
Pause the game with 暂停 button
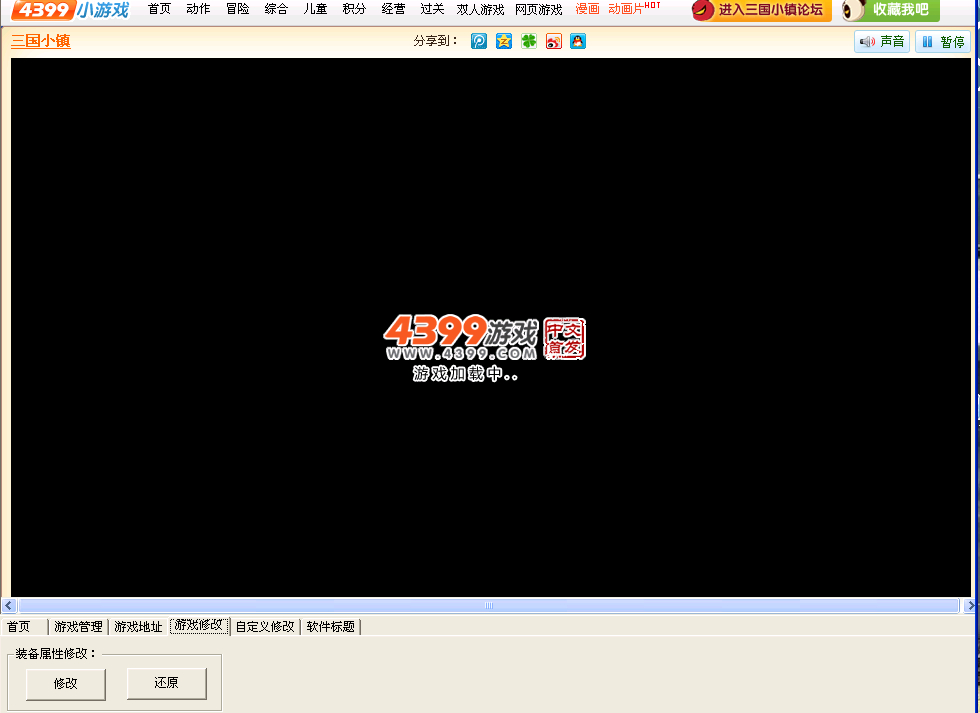coord(943,42)
